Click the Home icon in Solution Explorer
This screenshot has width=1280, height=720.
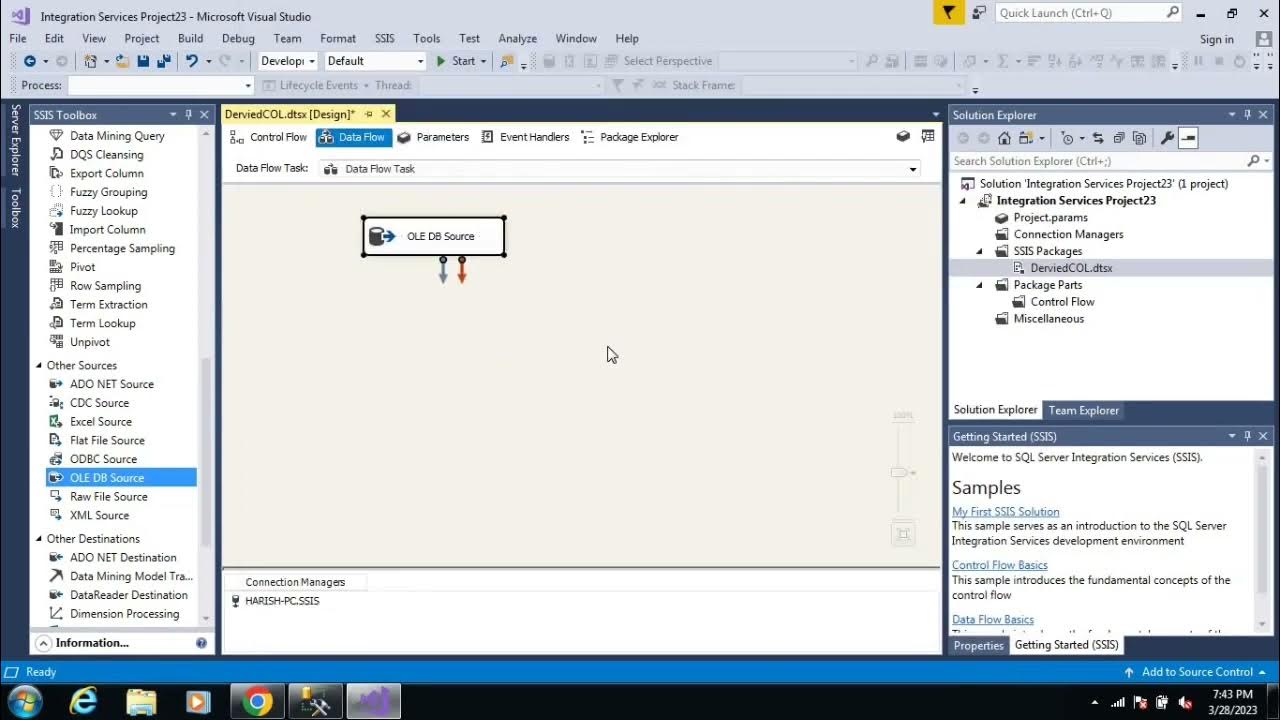(1004, 138)
